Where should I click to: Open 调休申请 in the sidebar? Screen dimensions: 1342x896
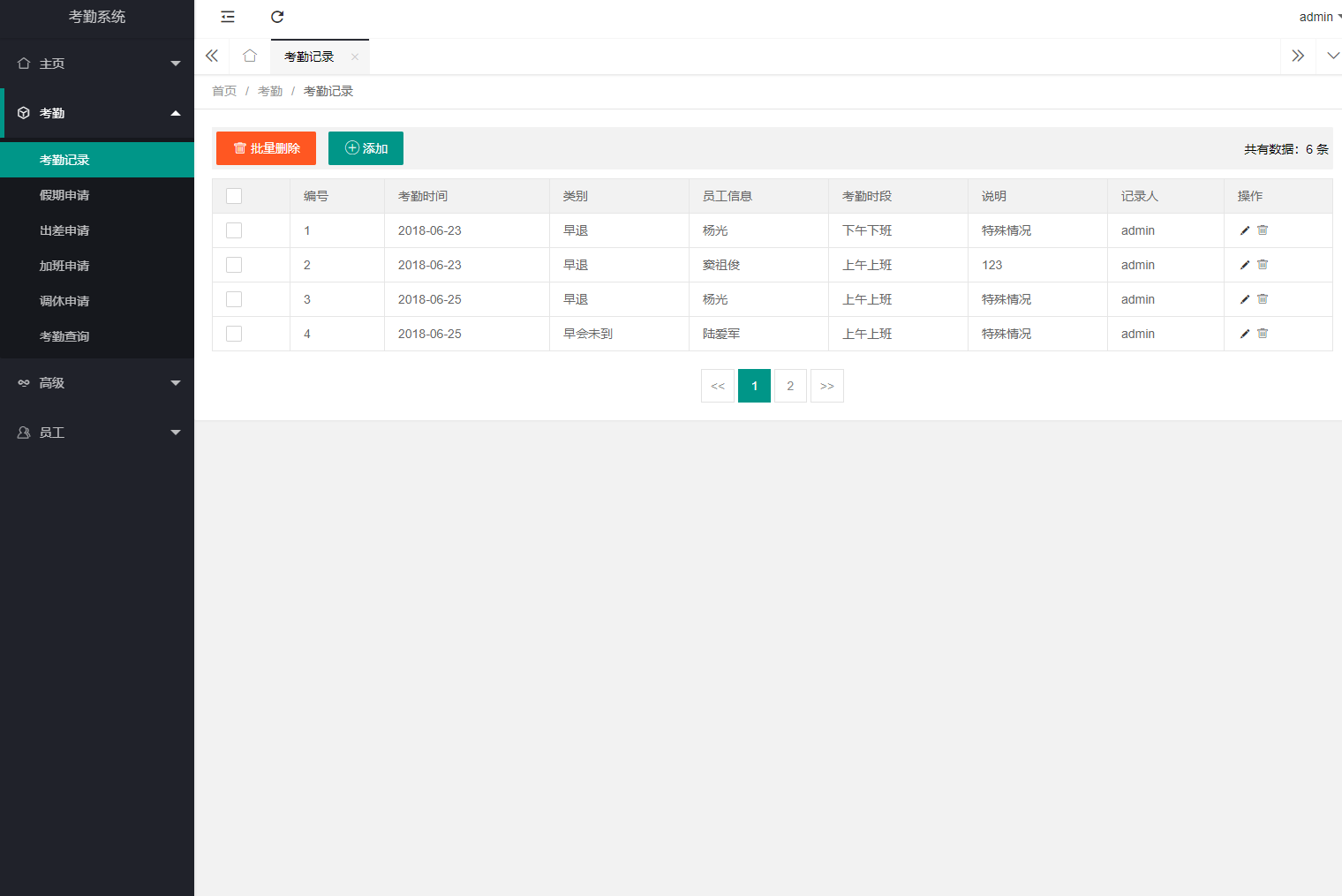97,301
